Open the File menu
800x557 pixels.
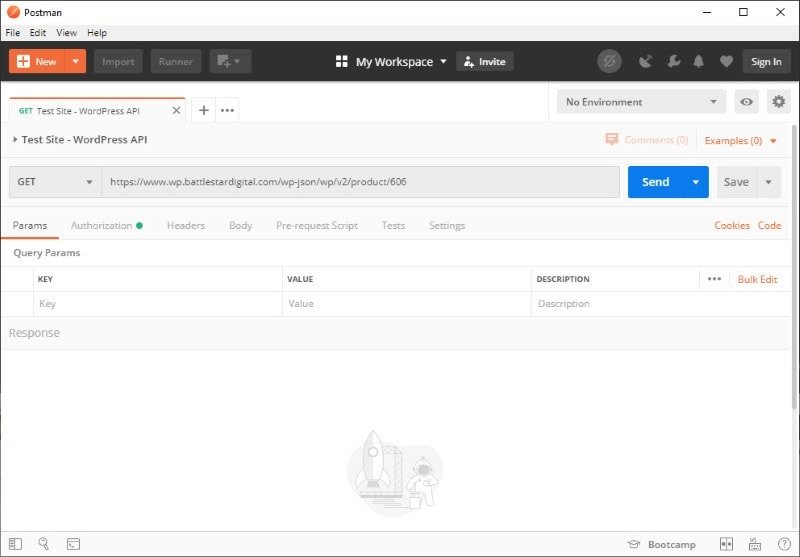tap(13, 33)
